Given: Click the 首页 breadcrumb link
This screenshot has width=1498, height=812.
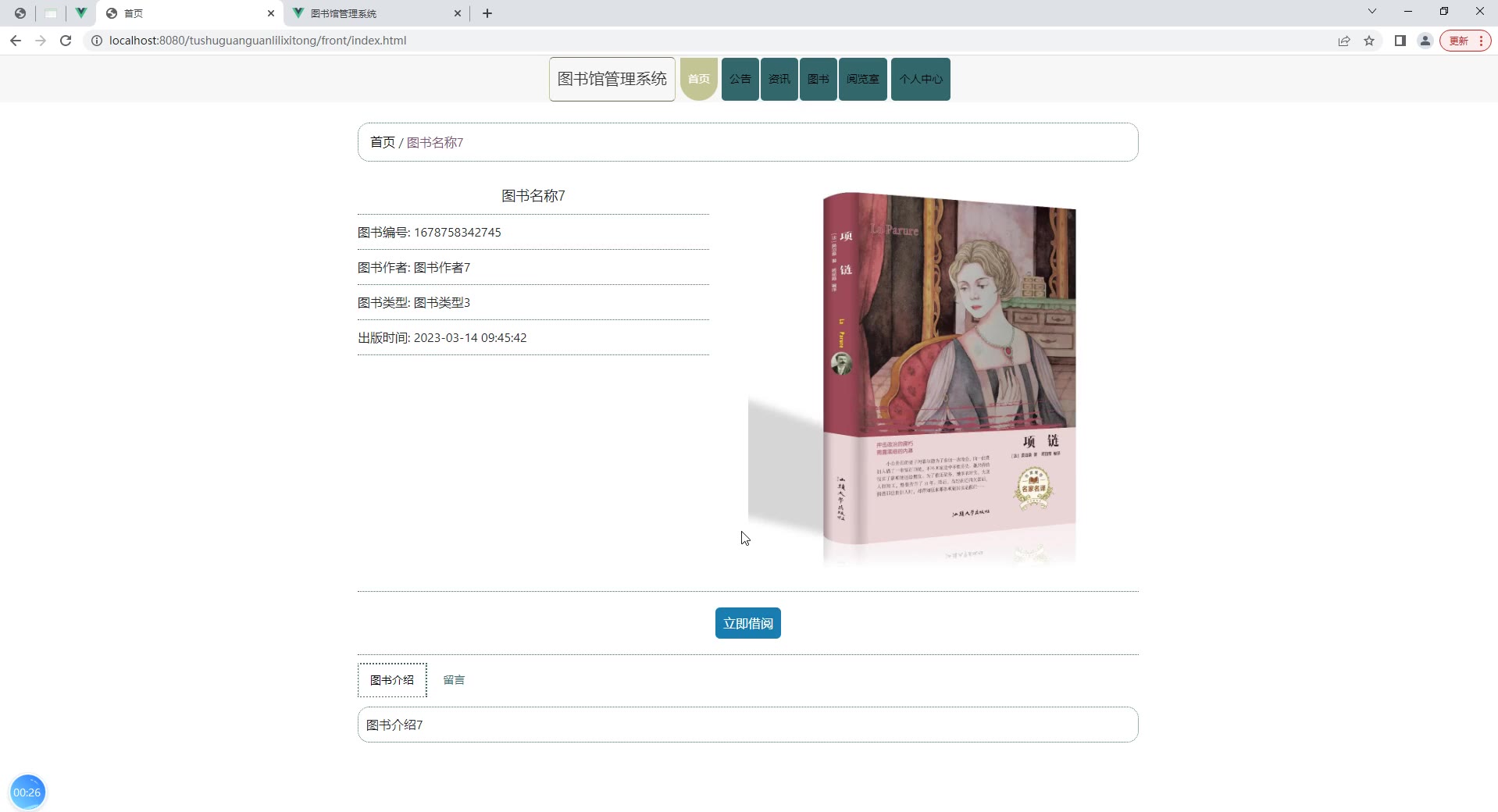Looking at the screenshot, I should 383,142.
